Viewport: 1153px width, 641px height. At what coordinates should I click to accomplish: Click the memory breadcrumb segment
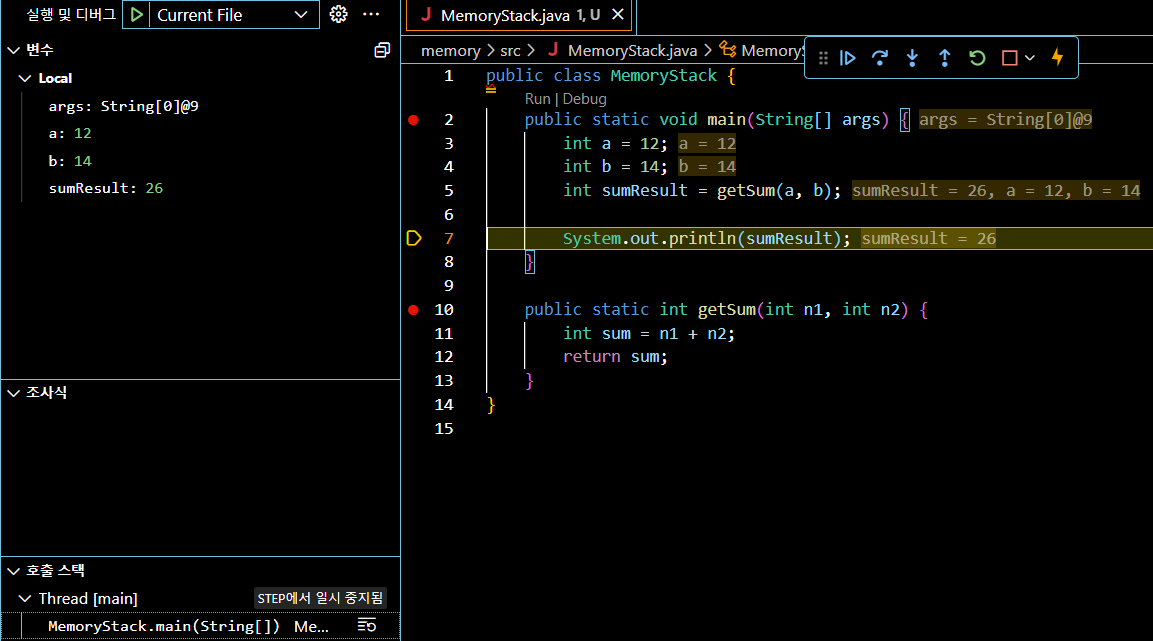(450, 51)
